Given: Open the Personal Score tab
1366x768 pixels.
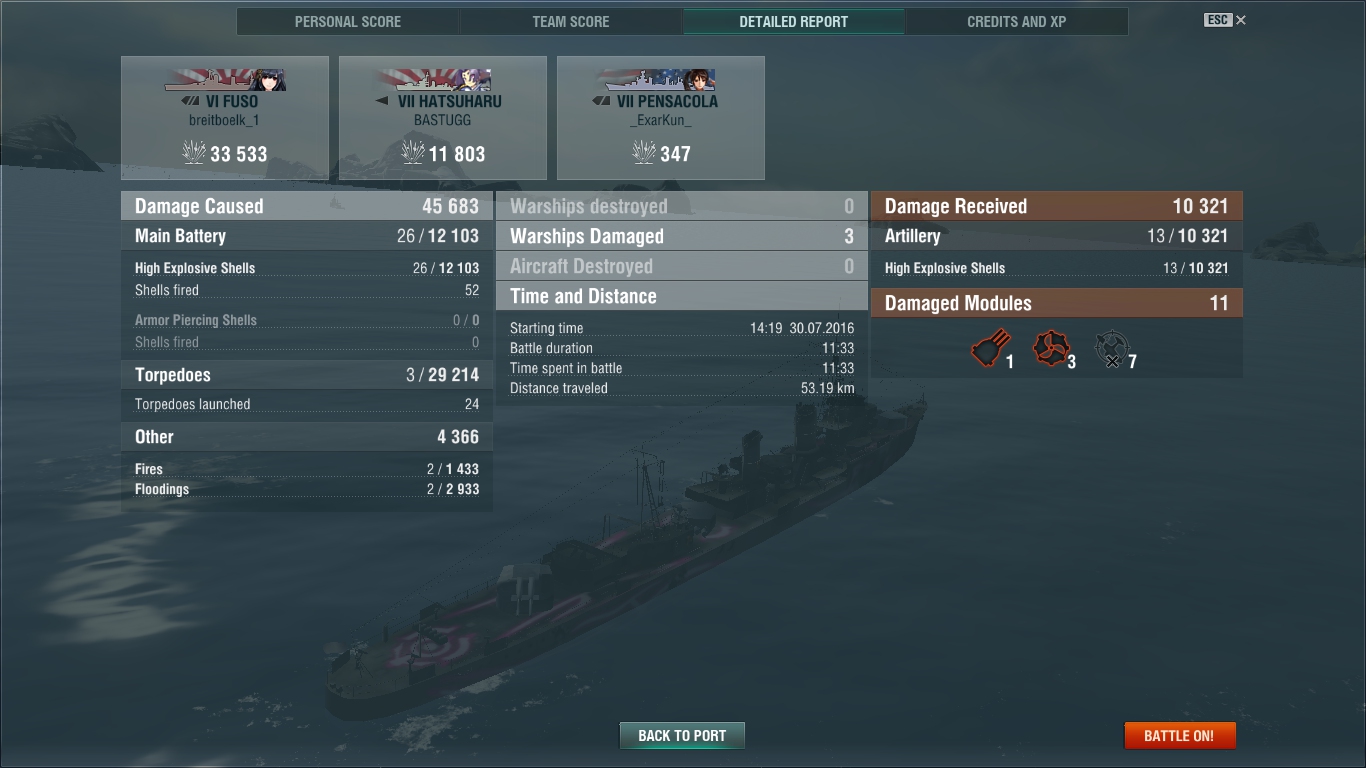Looking at the screenshot, I should (x=348, y=21).
